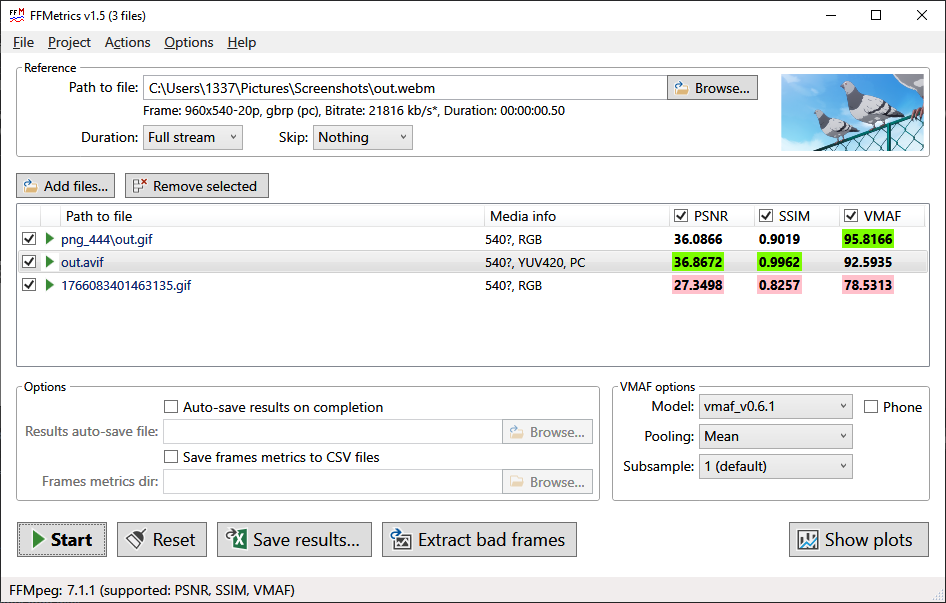This screenshot has height=603, width=946.
Task: Click the reference Path to file field
Action: click(405, 88)
